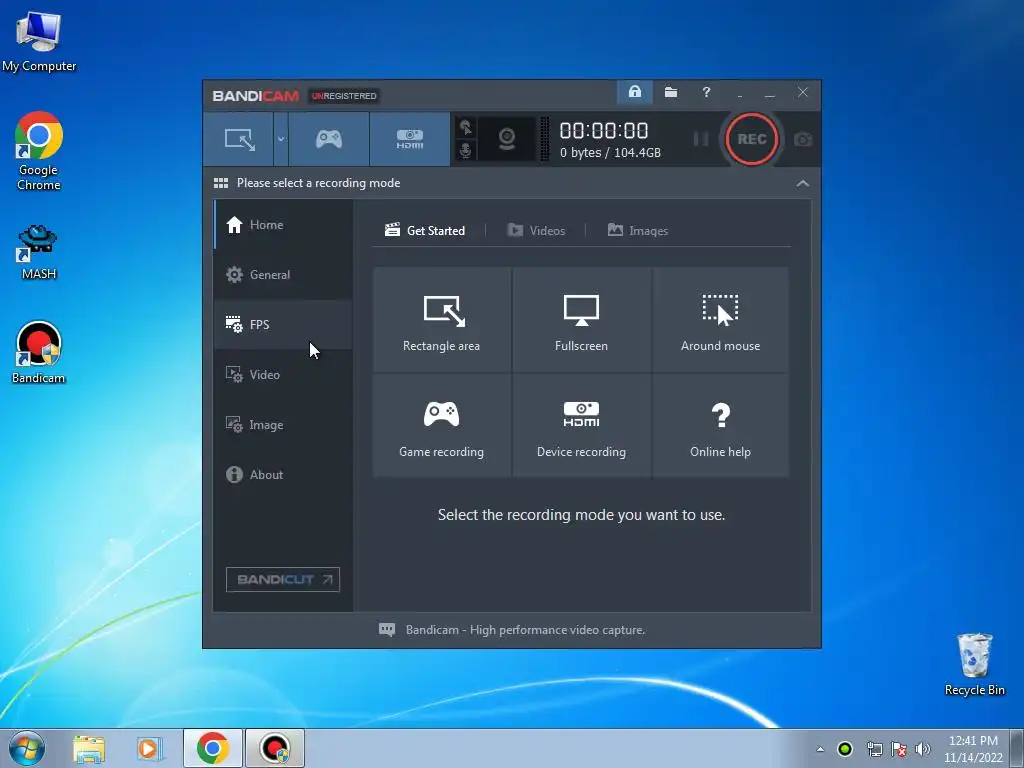Screen dimensions: 1024x768
Task: Click the 'Bandicam - High performance video capture.' text
Action: click(x=525, y=630)
